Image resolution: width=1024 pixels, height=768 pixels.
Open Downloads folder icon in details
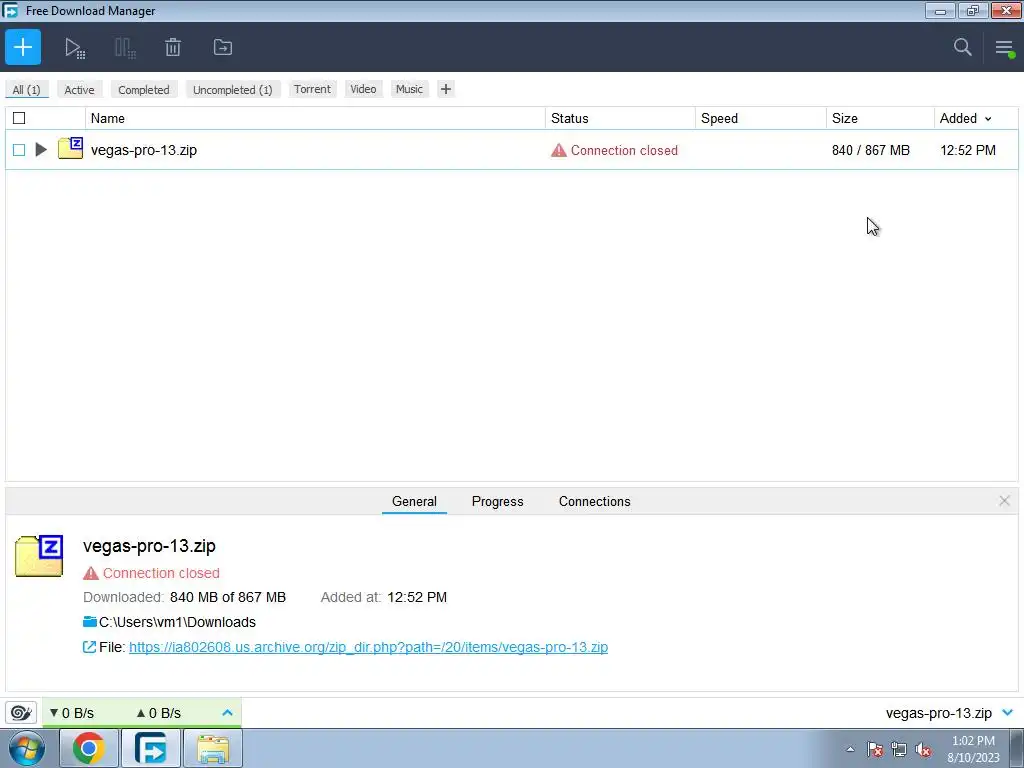89,621
